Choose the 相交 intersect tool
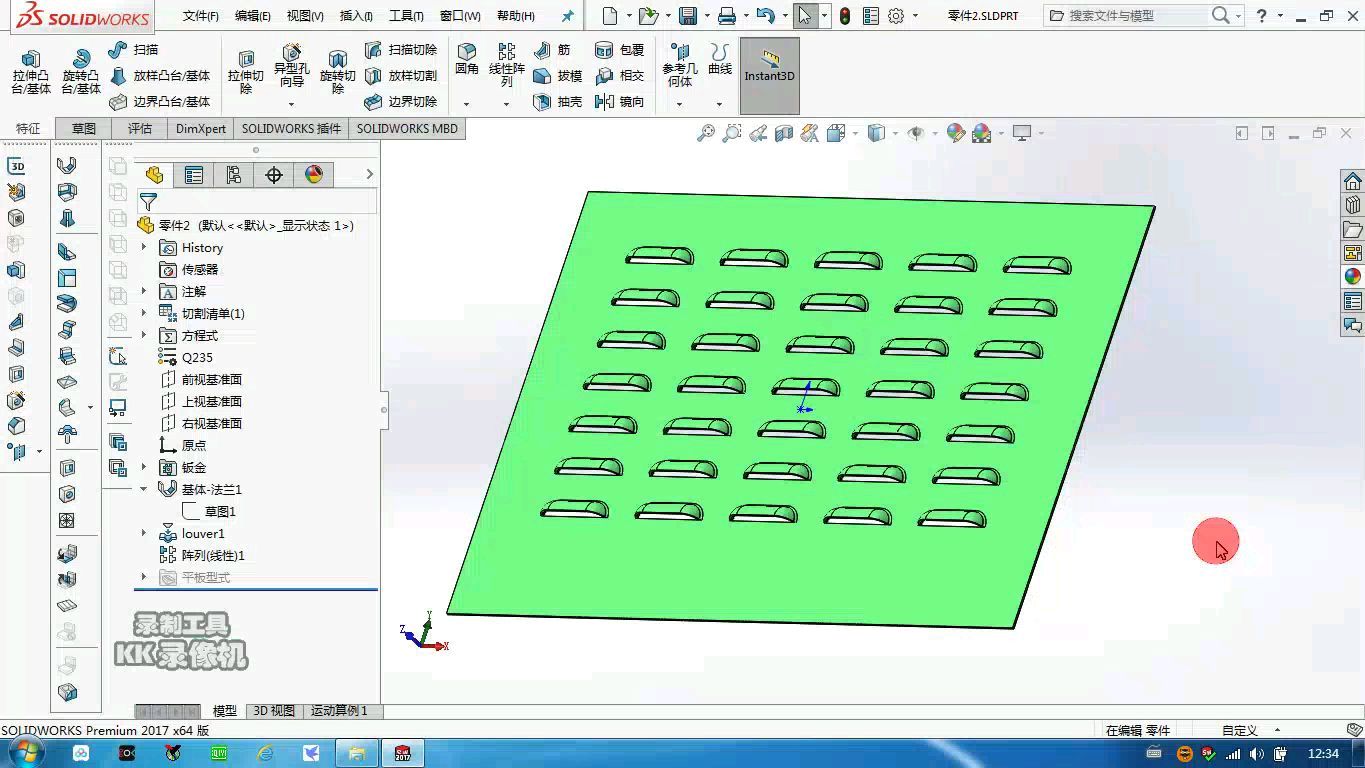 [619, 75]
